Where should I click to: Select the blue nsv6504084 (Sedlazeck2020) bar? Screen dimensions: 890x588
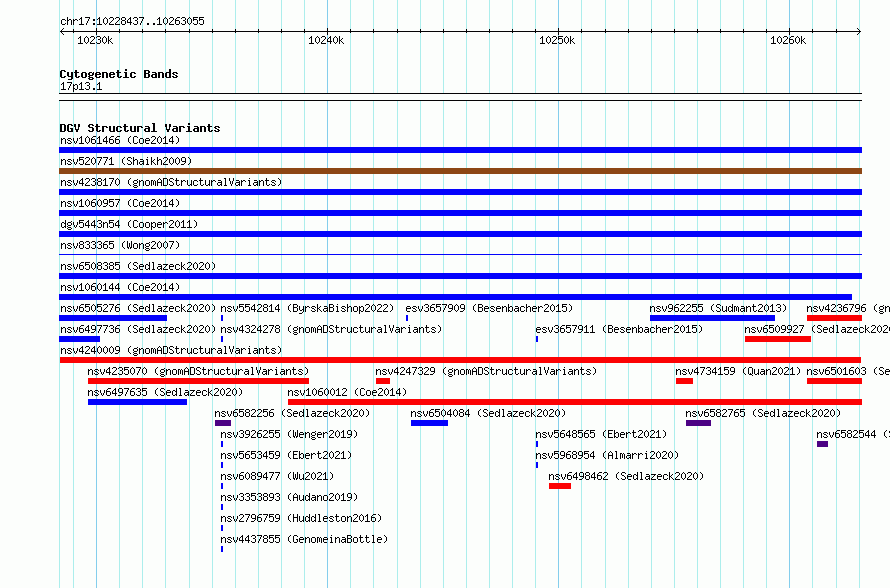pos(429,423)
